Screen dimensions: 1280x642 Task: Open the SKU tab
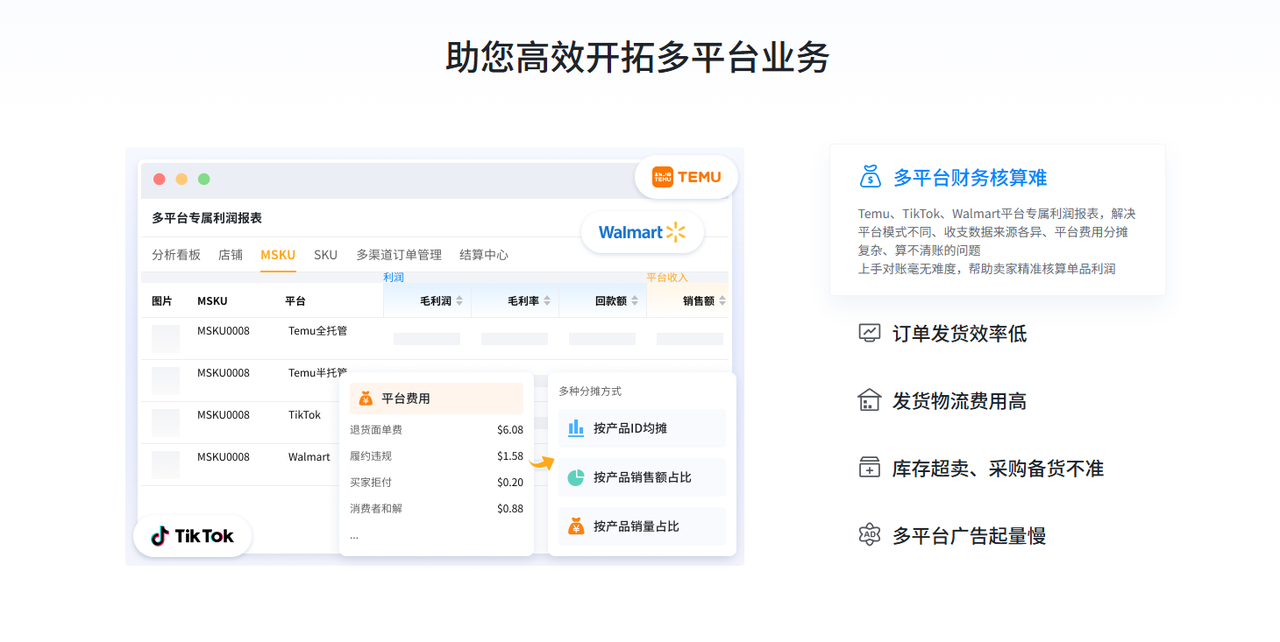click(x=326, y=255)
